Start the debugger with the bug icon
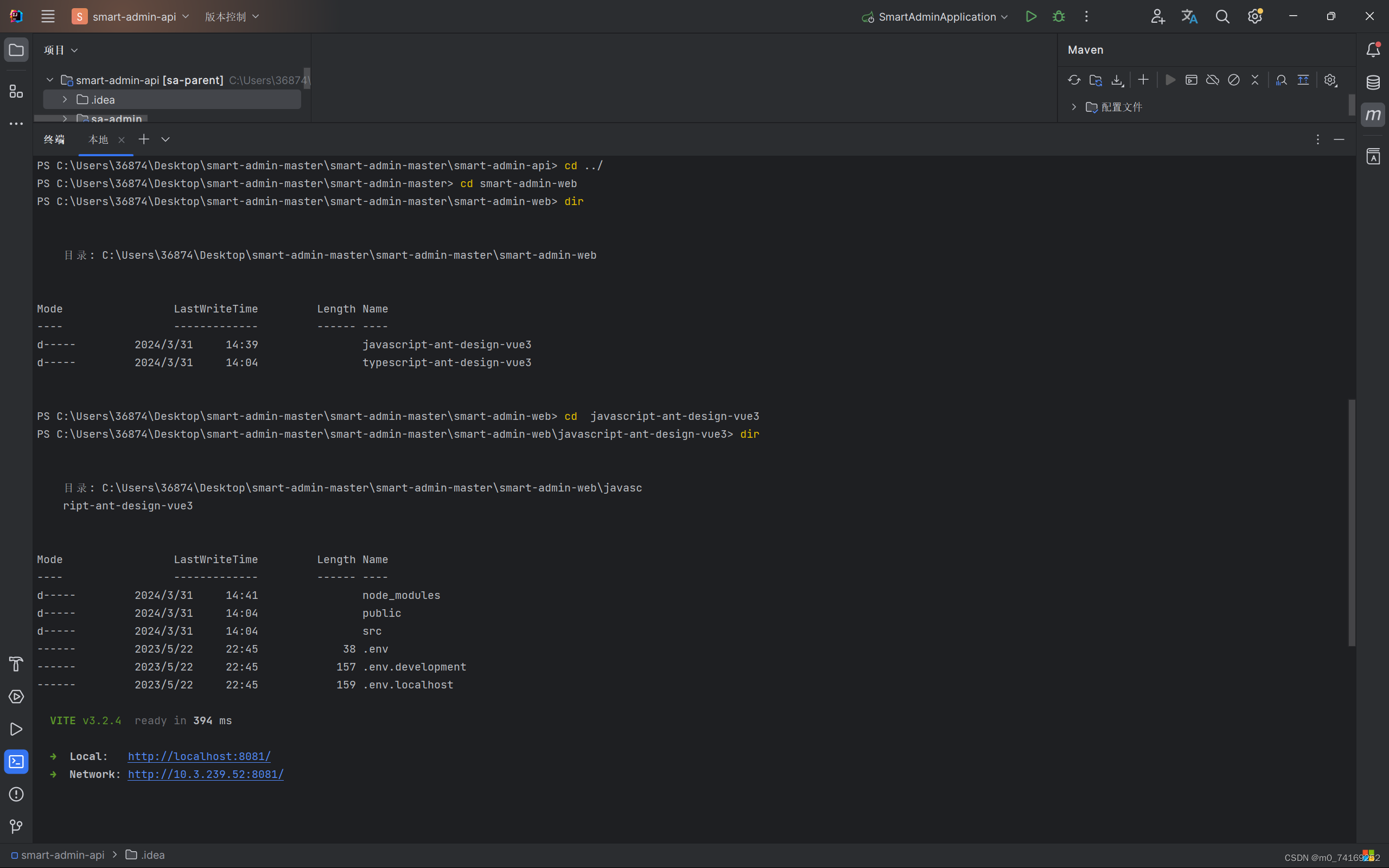Image resolution: width=1389 pixels, height=868 pixels. point(1059,16)
